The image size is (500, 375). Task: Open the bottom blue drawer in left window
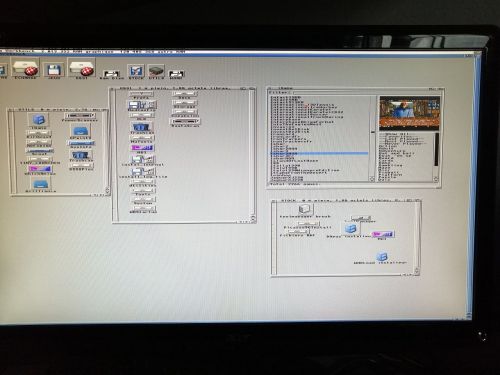pyautogui.click(x=41, y=183)
